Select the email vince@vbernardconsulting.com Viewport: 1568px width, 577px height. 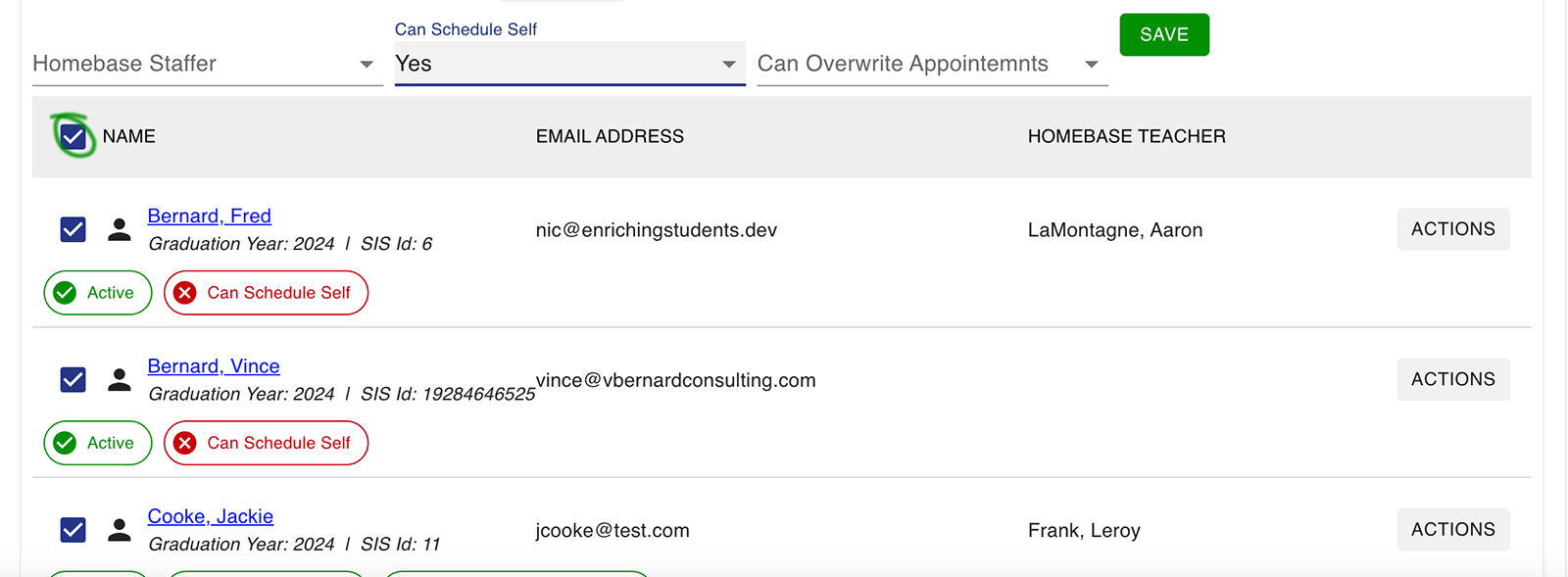[x=676, y=380]
